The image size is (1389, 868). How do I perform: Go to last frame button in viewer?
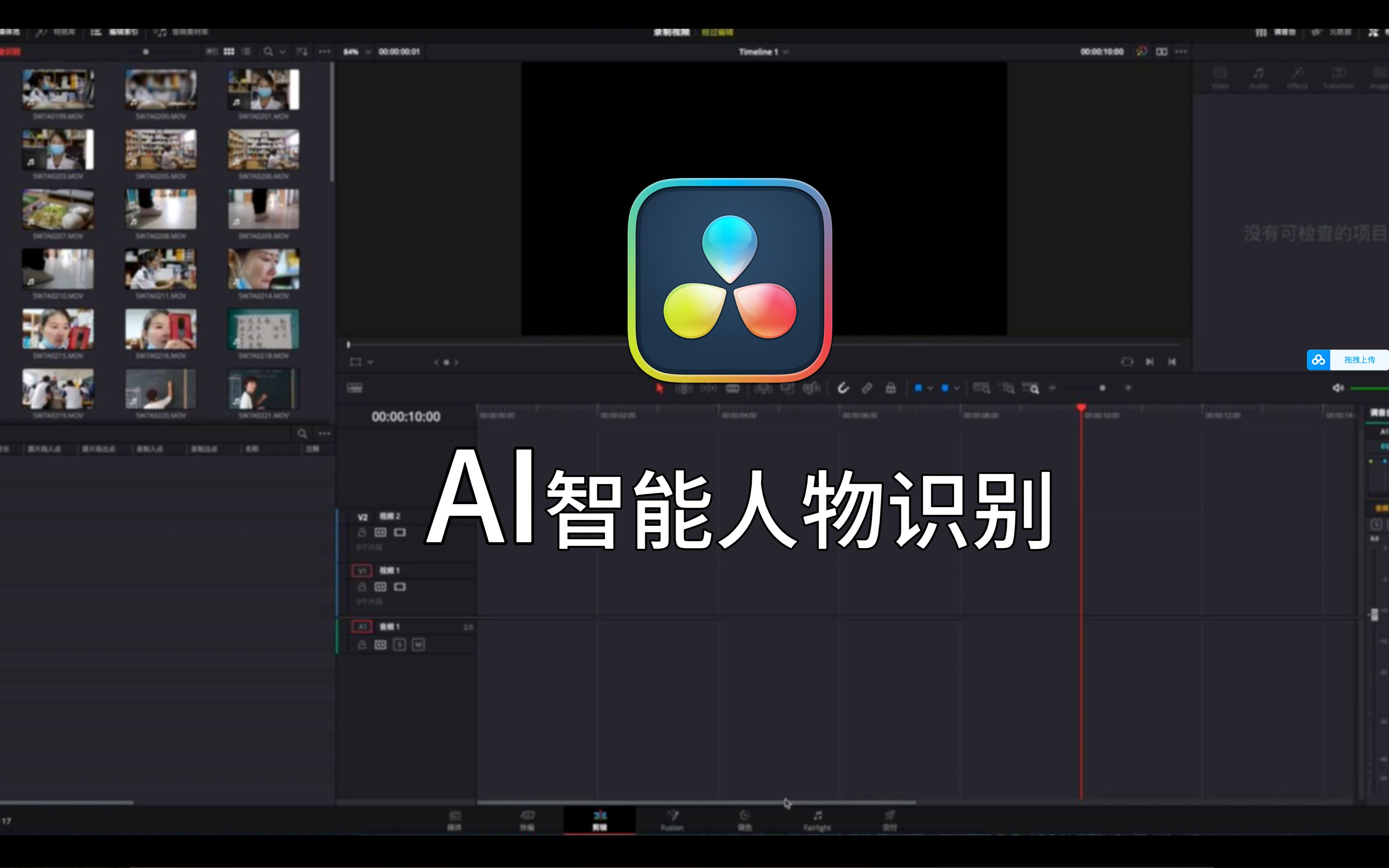pyautogui.click(x=1149, y=362)
